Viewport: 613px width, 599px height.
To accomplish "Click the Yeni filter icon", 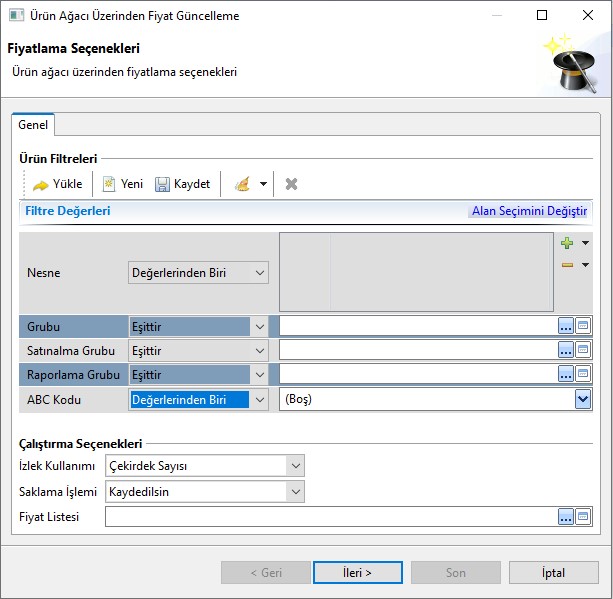I will point(109,184).
